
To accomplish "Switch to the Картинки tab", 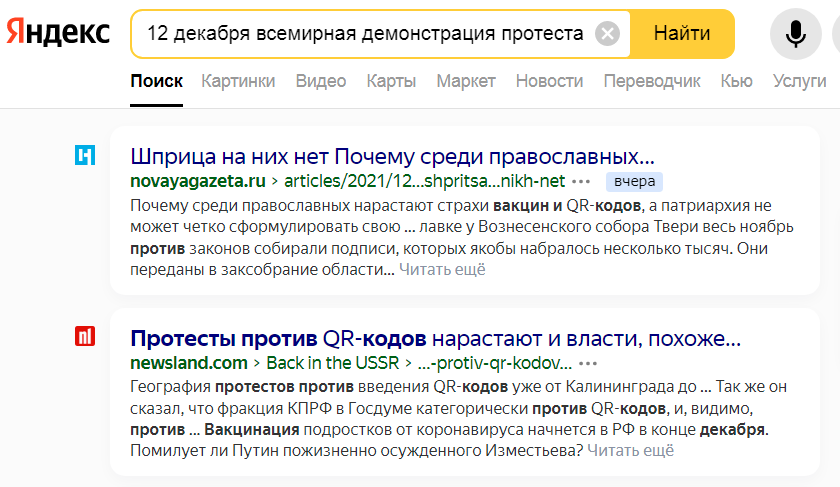I will pyautogui.click(x=238, y=81).
